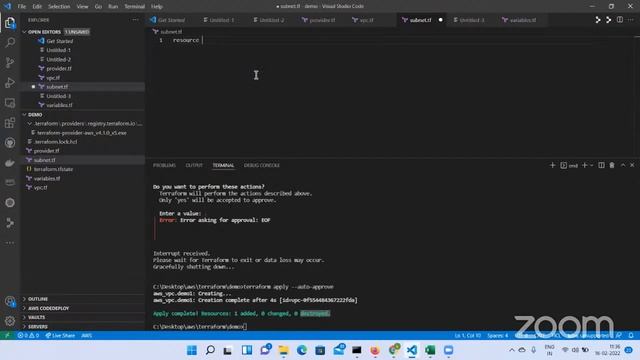Click code line 1 containing resource
Viewport: 640px width, 360px height.
click(186, 40)
